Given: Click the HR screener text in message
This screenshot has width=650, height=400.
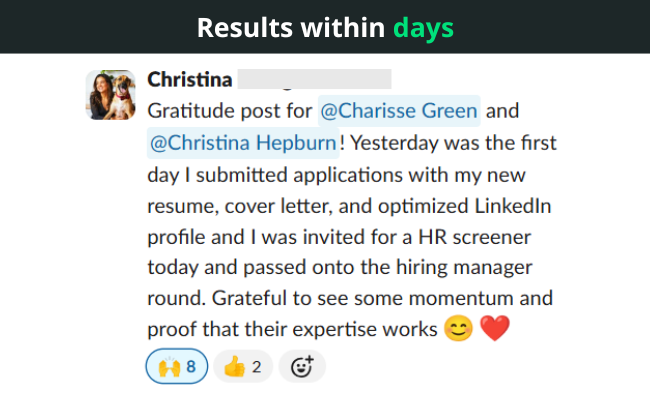Looking at the screenshot, I should click(475, 238).
